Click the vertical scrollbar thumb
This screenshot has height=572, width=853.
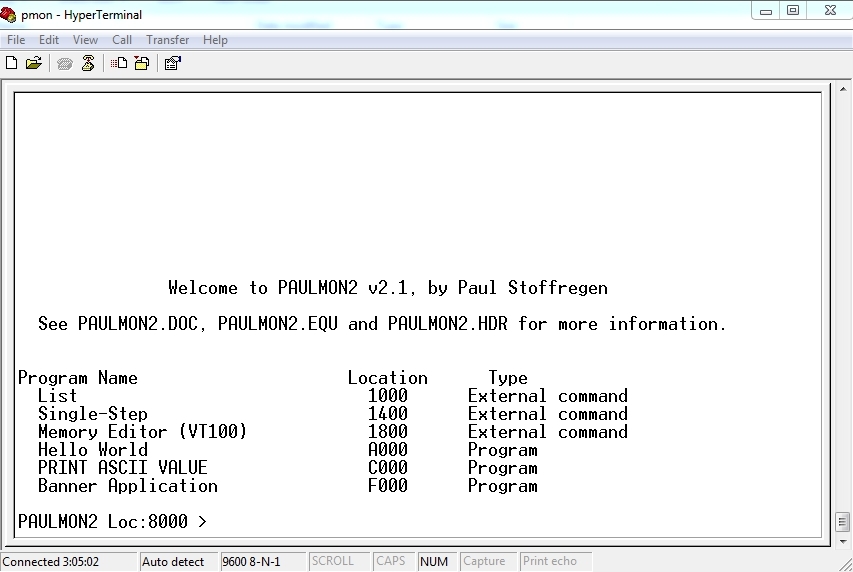pyautogui.click(x=843, y=521)
